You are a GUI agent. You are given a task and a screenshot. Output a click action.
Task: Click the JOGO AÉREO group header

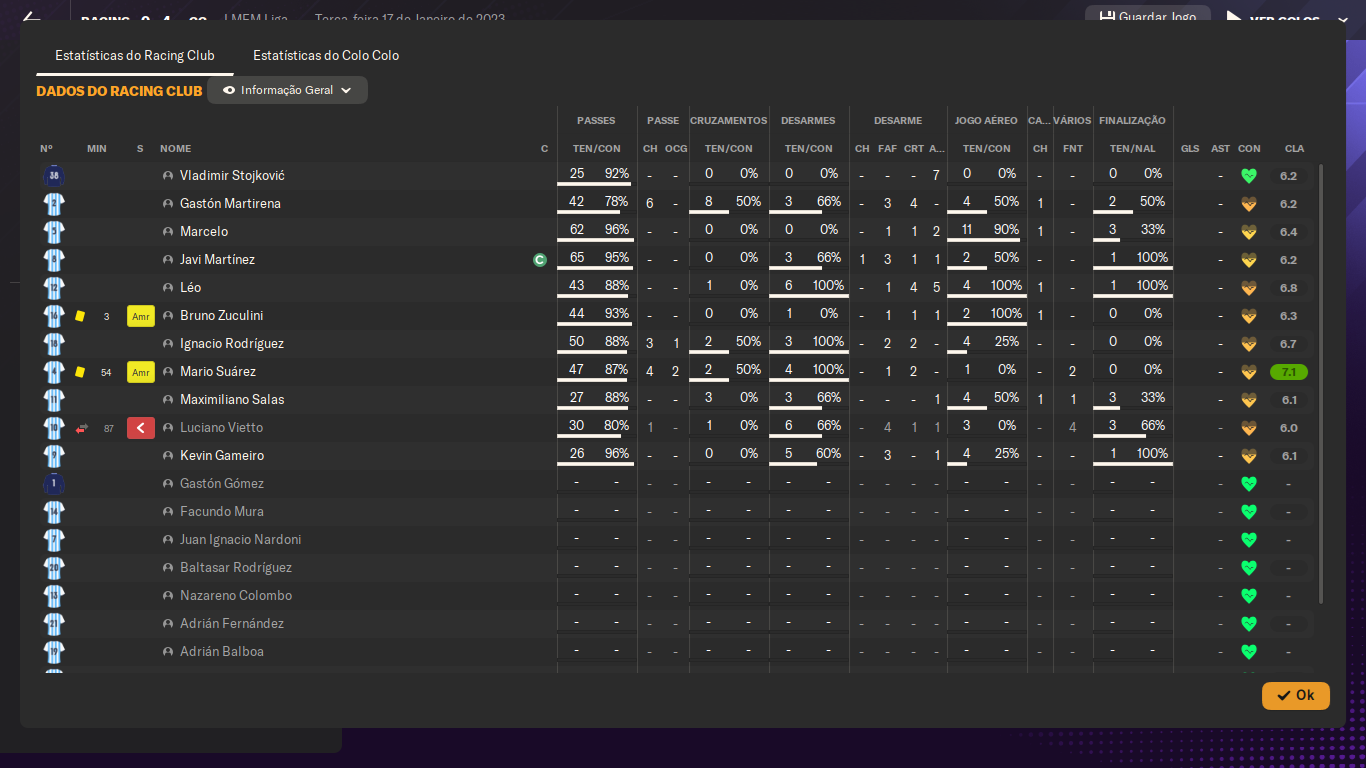(x=986, y=120)
